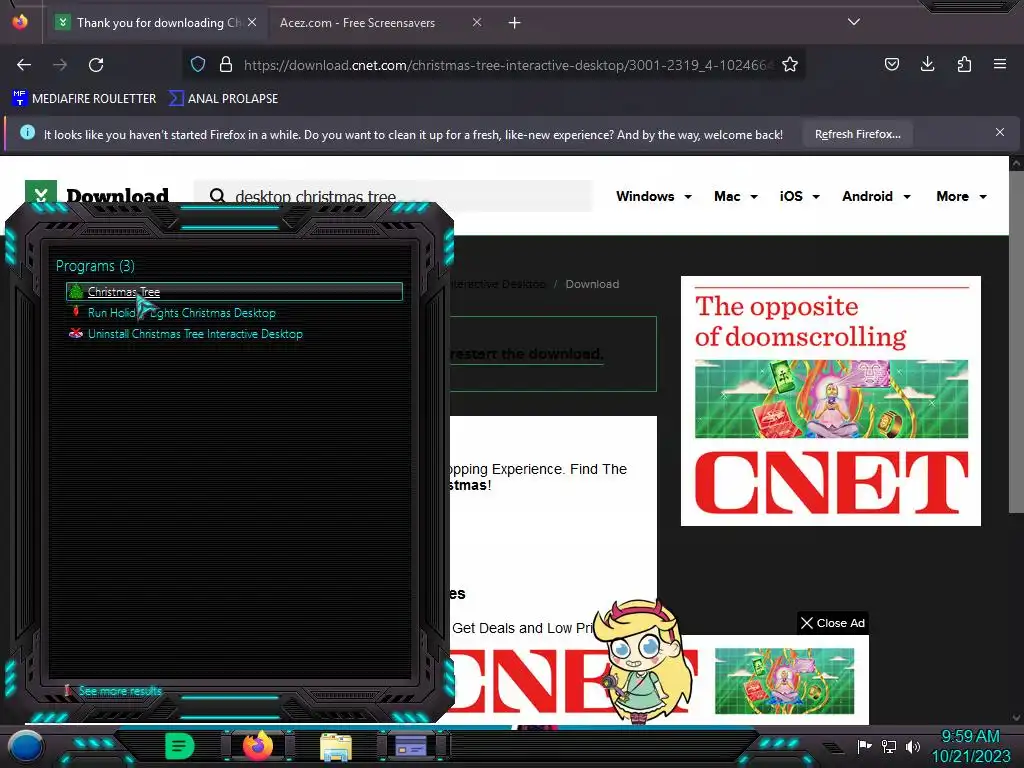Open Firefox downloads panel
Image resolution: width=1024 pixels, height=768 pixels.
pos(927,64)
